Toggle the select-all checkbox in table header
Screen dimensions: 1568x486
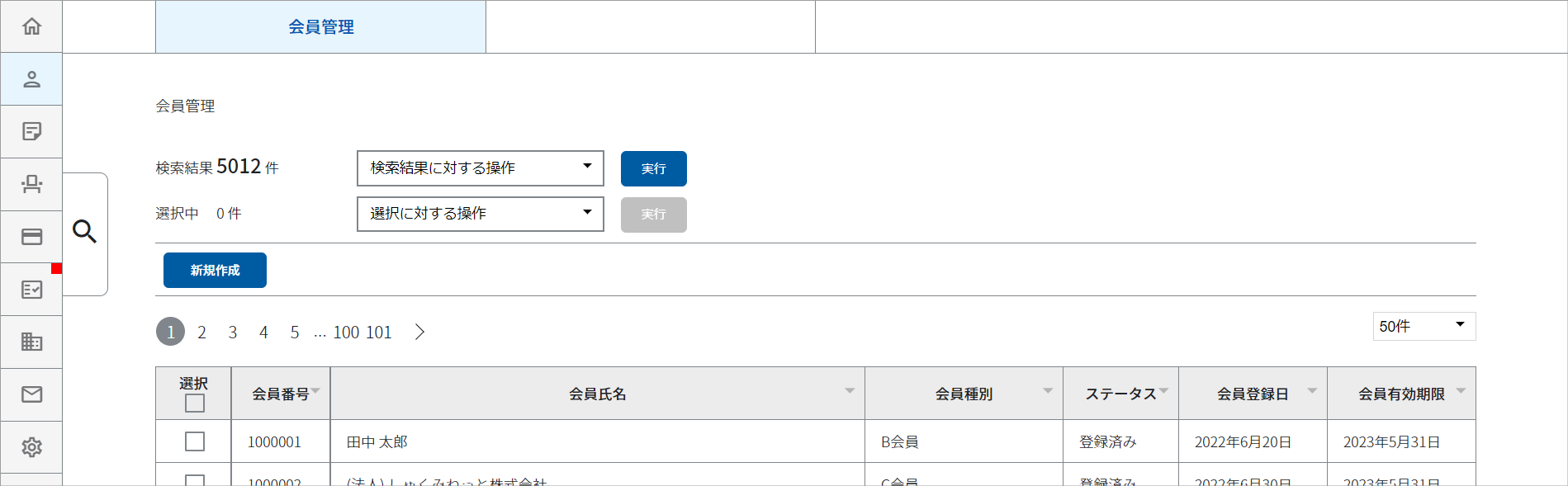click(x=195, y=403)
